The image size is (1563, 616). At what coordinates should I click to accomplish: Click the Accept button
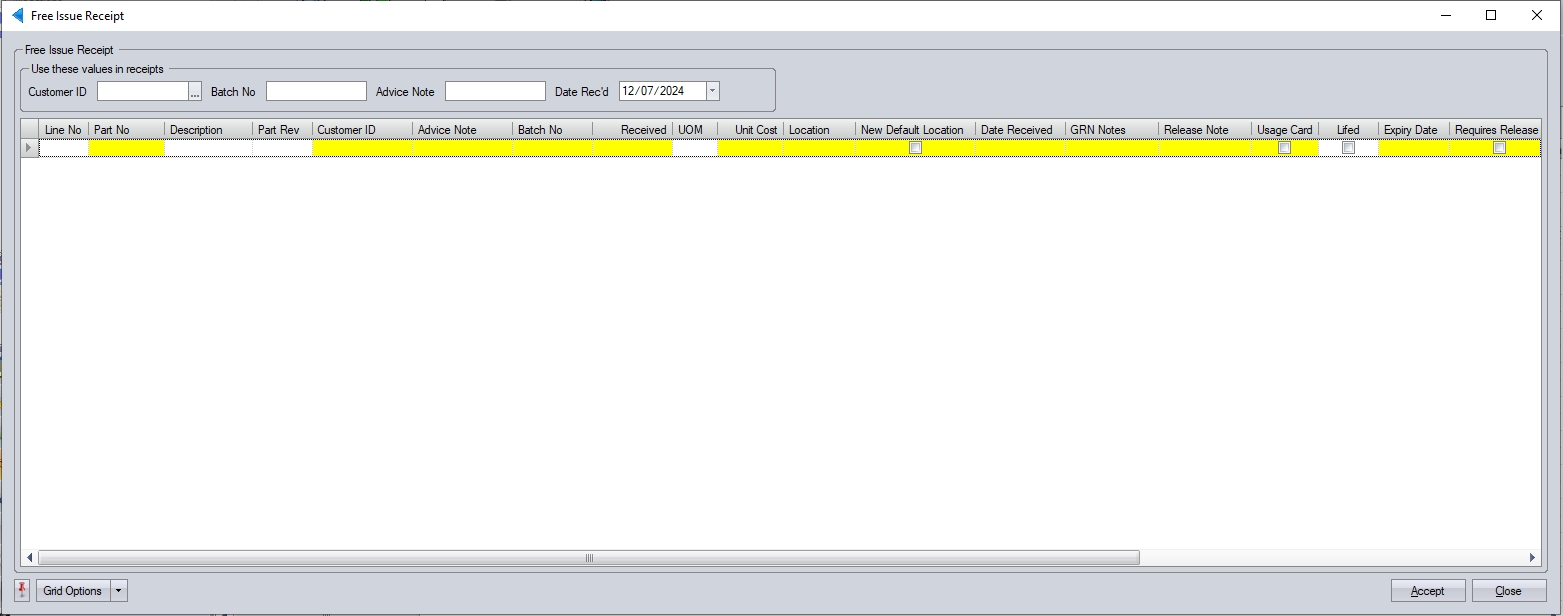click(1428, 591)
